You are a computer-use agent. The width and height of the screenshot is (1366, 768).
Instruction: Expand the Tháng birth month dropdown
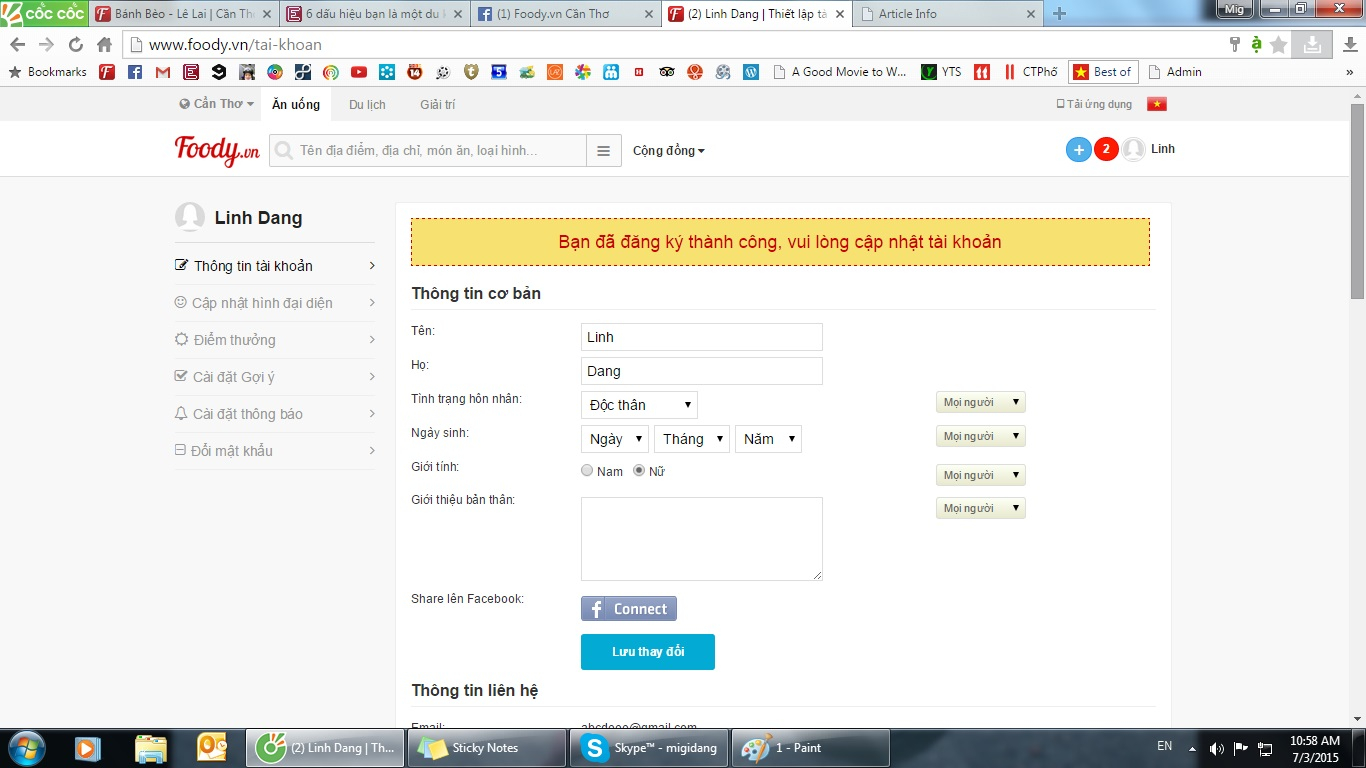(691, 439)
